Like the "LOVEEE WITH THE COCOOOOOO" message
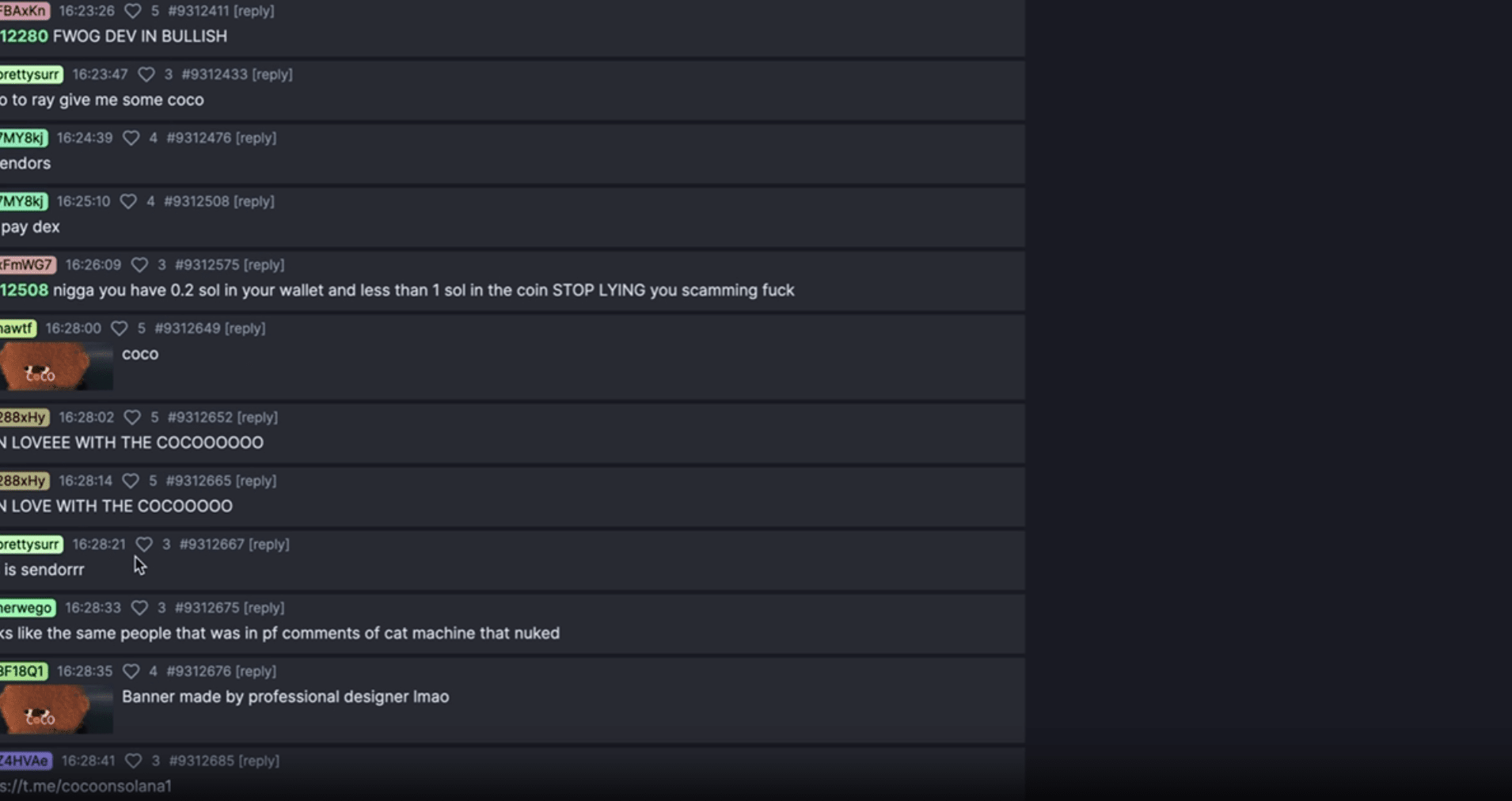Viewport: 1512px width, 801px height. pyautogui.click(x=131, y=417)
